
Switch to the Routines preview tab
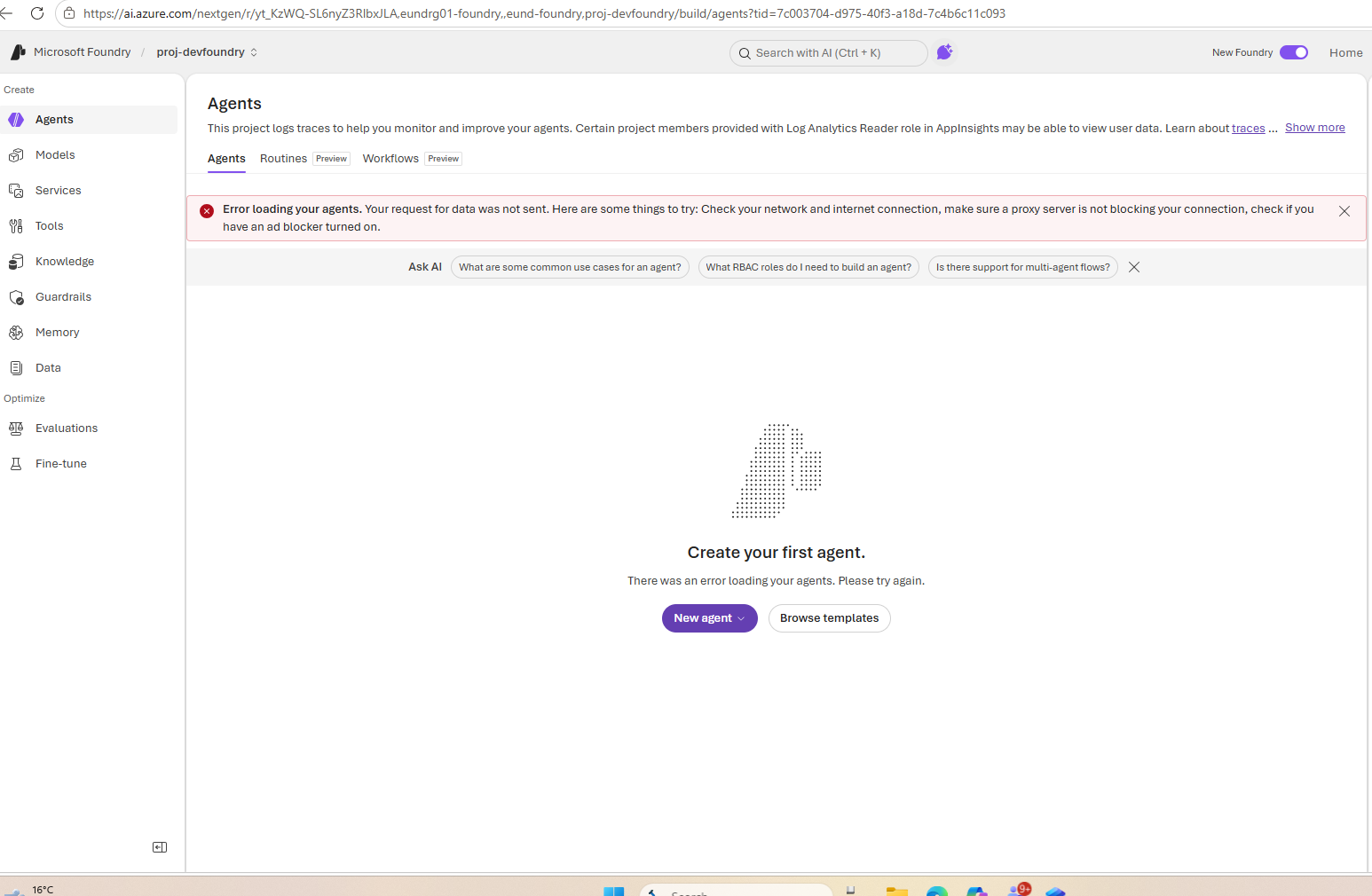(x=304, y=159)
